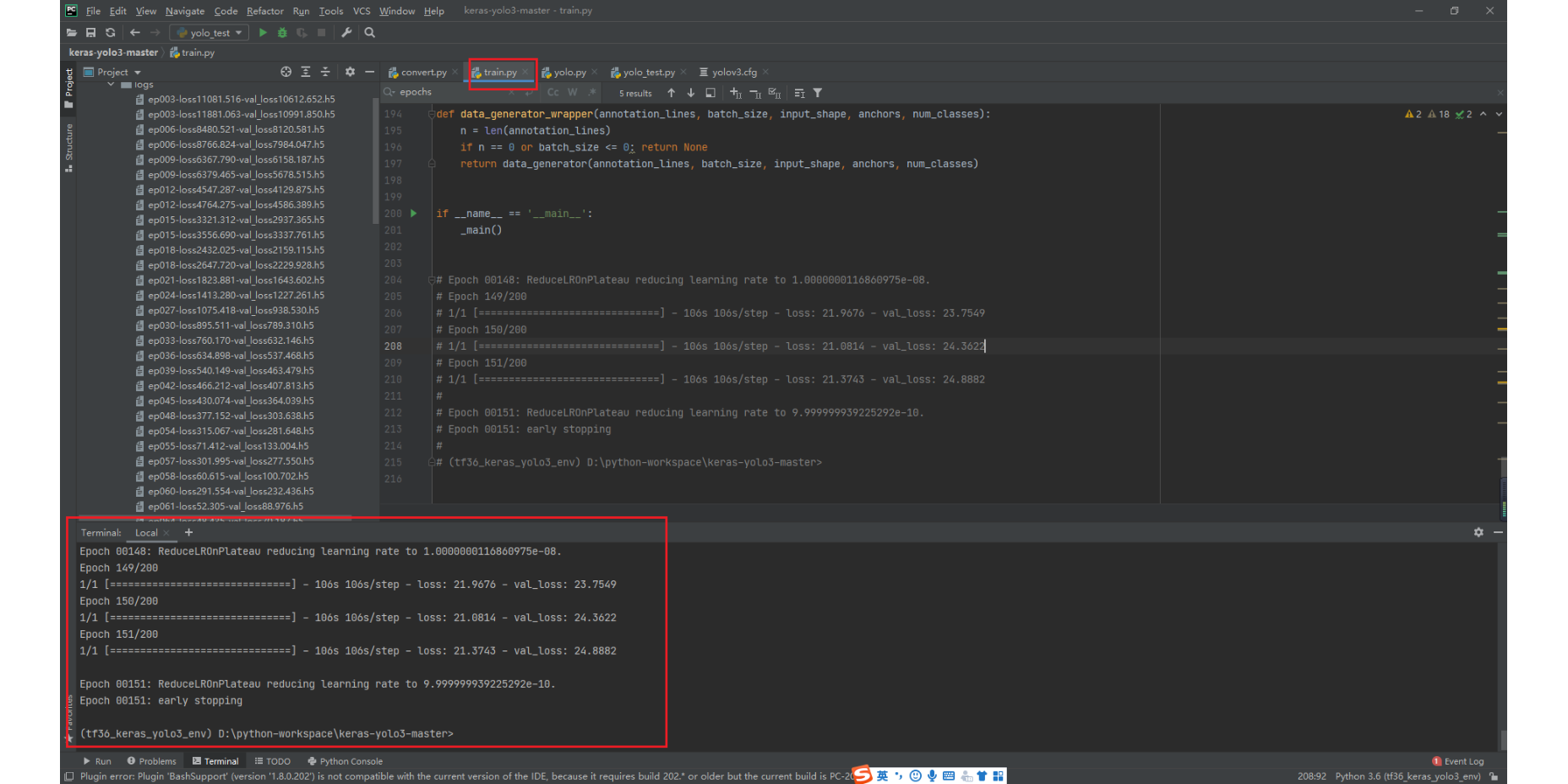Viewport: 1568px width, 784px height.
Task: Go to previous search occurrence arrow
Action: [x=672, y=93]
